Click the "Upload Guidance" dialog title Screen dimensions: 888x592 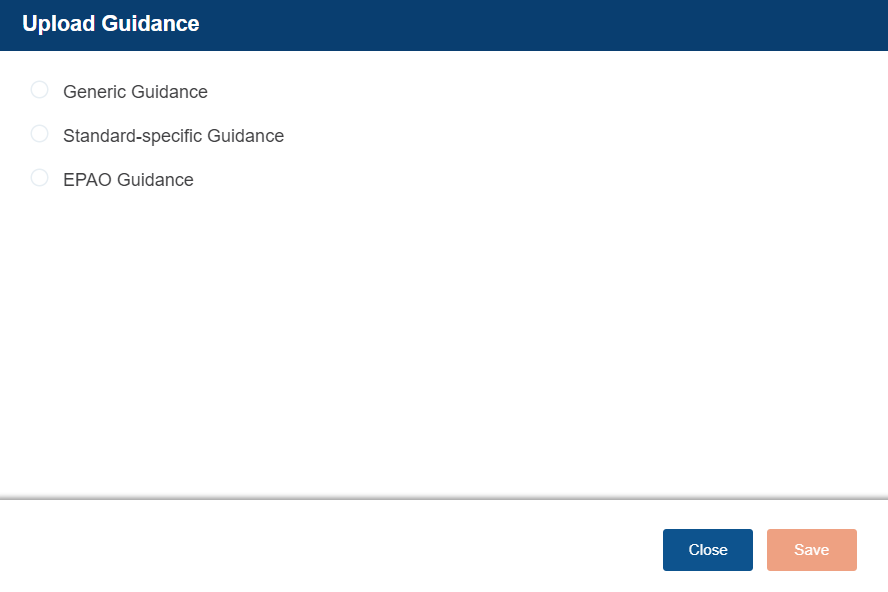coord(110,24)
